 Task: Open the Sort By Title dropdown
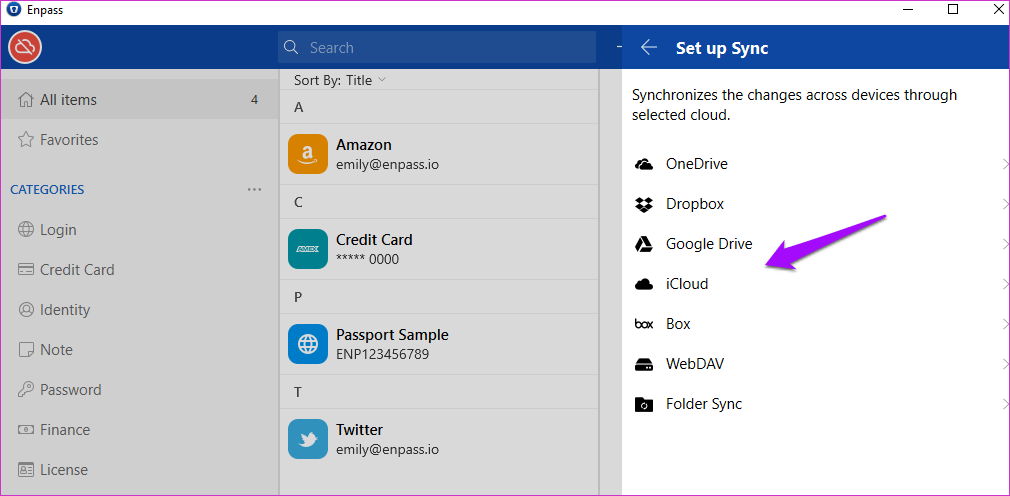[339, 80]
